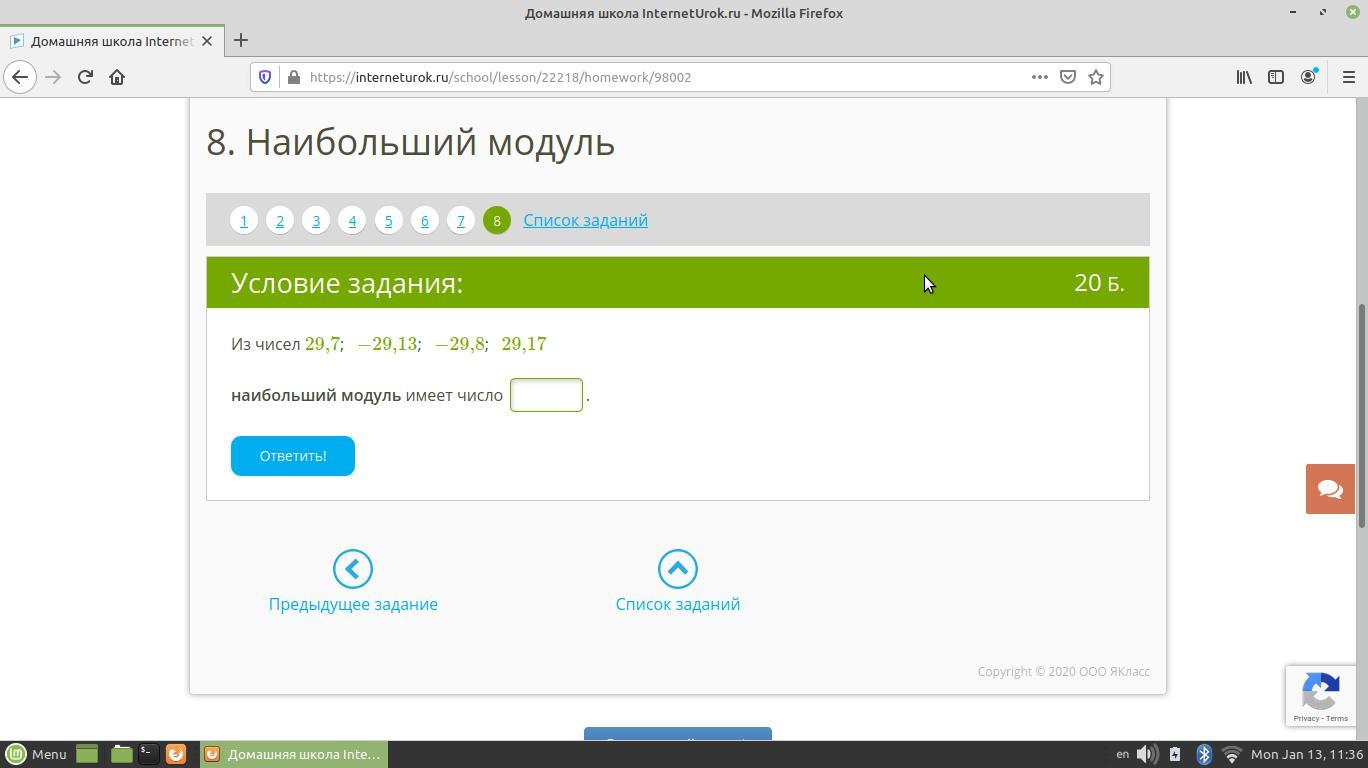
Task: Open the Linux Mint Menu
Action: click(x=36, y=754)
